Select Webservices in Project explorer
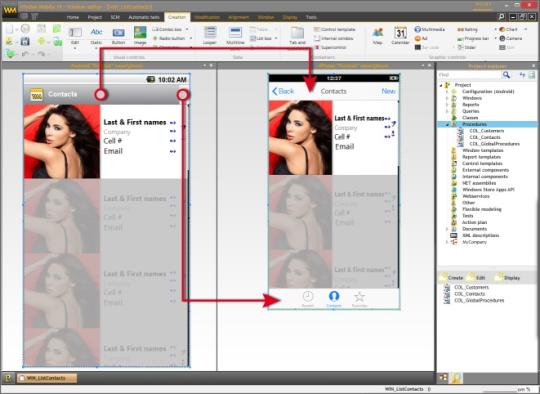This screenshot has height=394, width=540. click(476, 196)
